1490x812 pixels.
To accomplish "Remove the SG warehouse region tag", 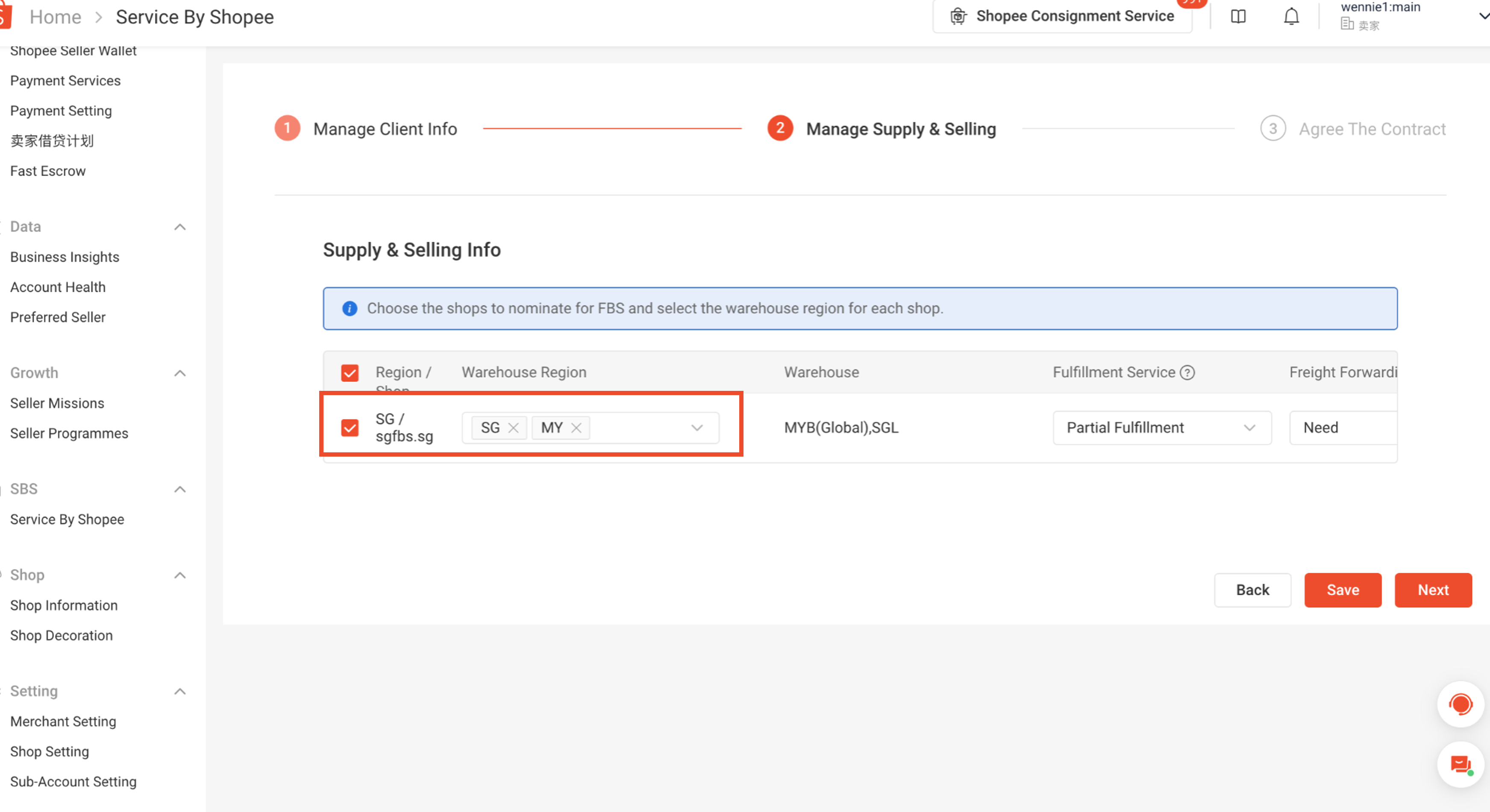I will (513, 428).
